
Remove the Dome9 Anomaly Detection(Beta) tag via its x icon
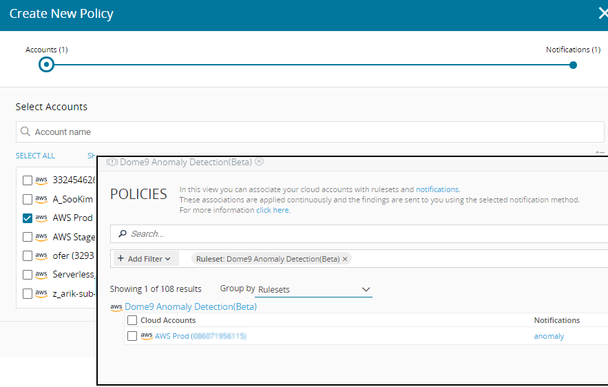tap(259, 162)
